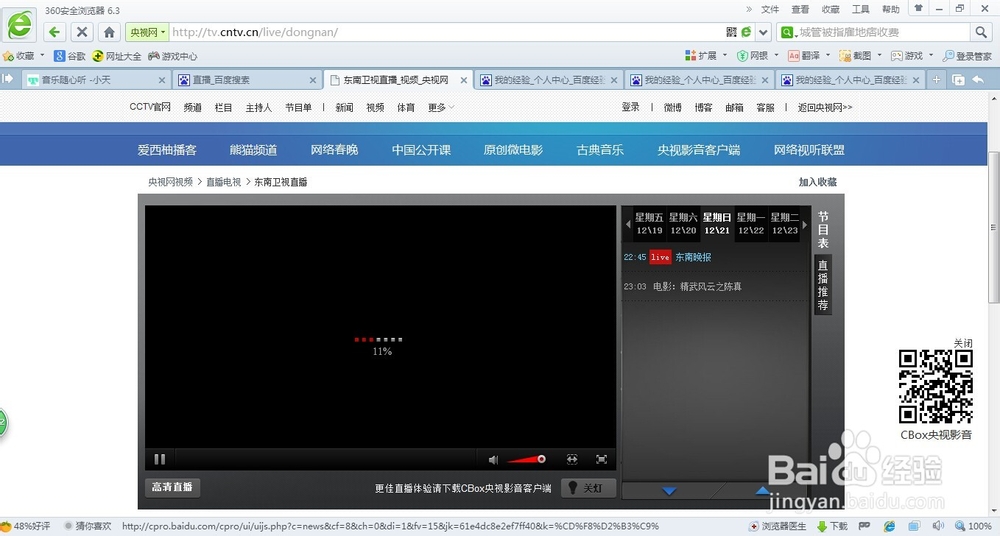This screenshot has width=1000, height=536.
Task: Open the 网址大全 bookmark
Action: coord(117,56)
